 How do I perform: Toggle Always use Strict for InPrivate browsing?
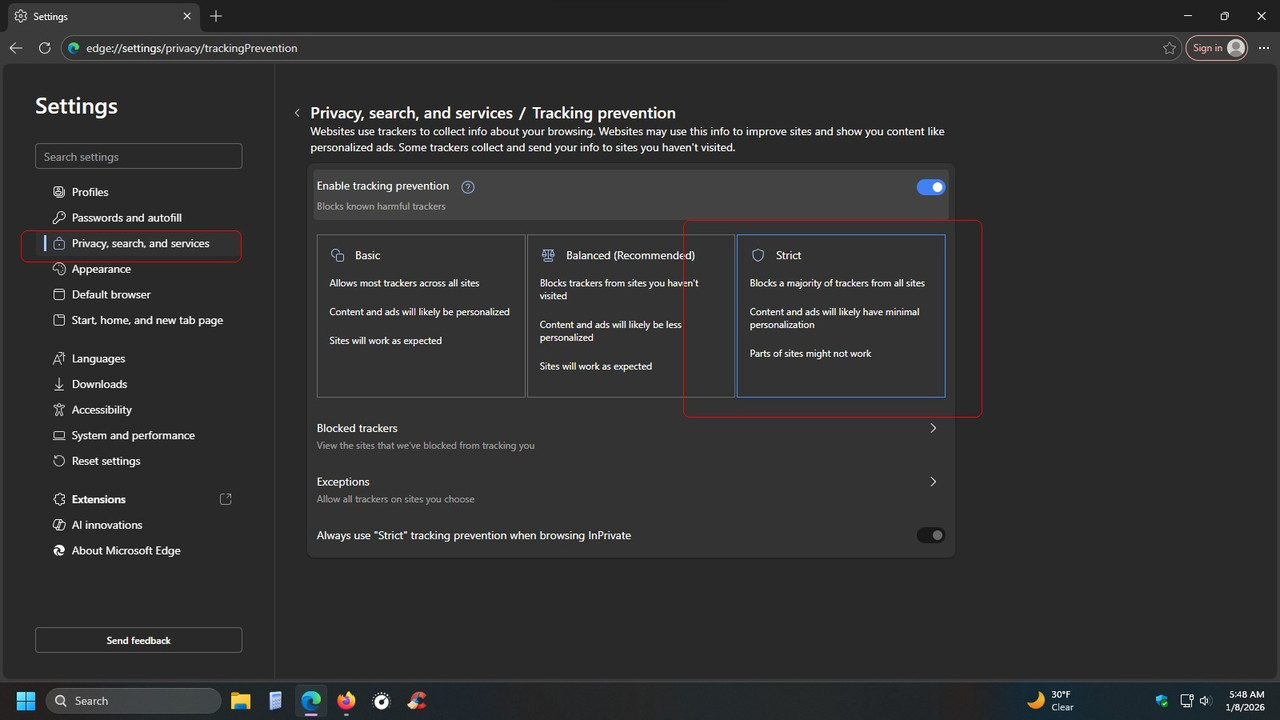930,535
